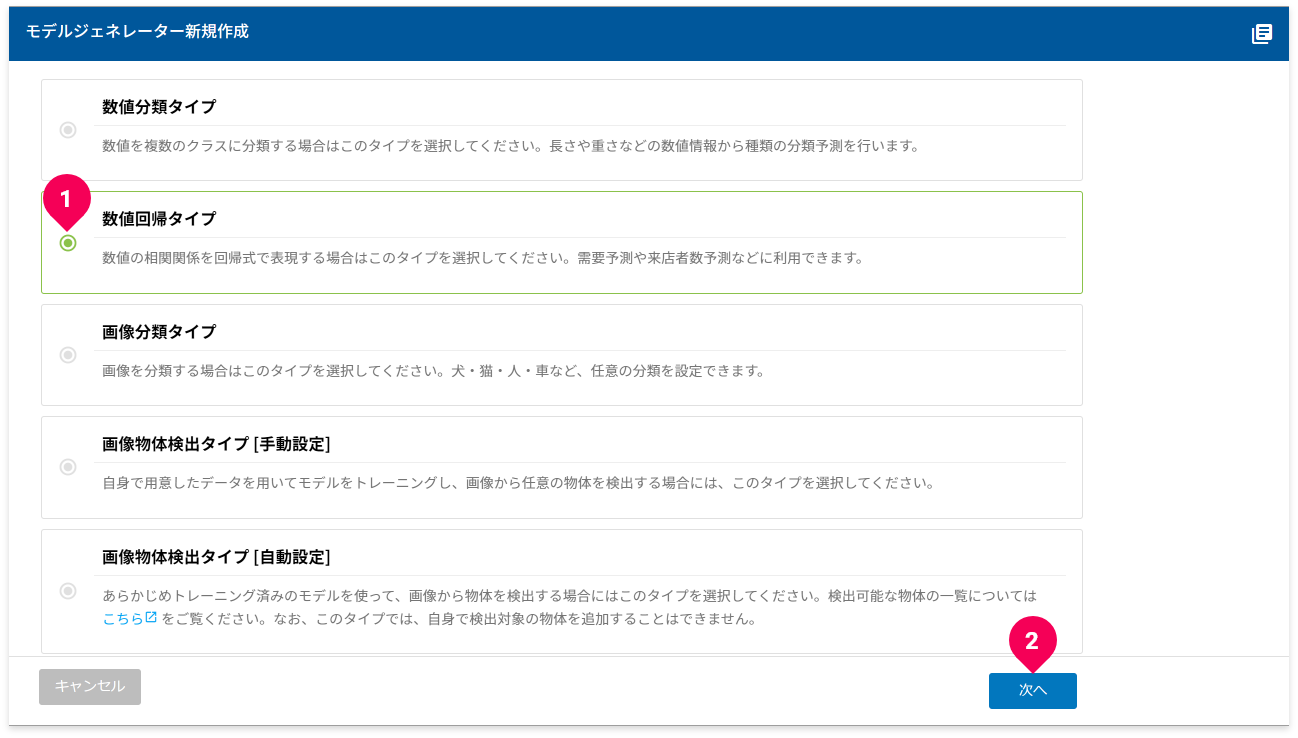Select the 数値回帰タイプ radio button
The height and width of the screenshot is (738, 1298).
click(x=68, y=243)
